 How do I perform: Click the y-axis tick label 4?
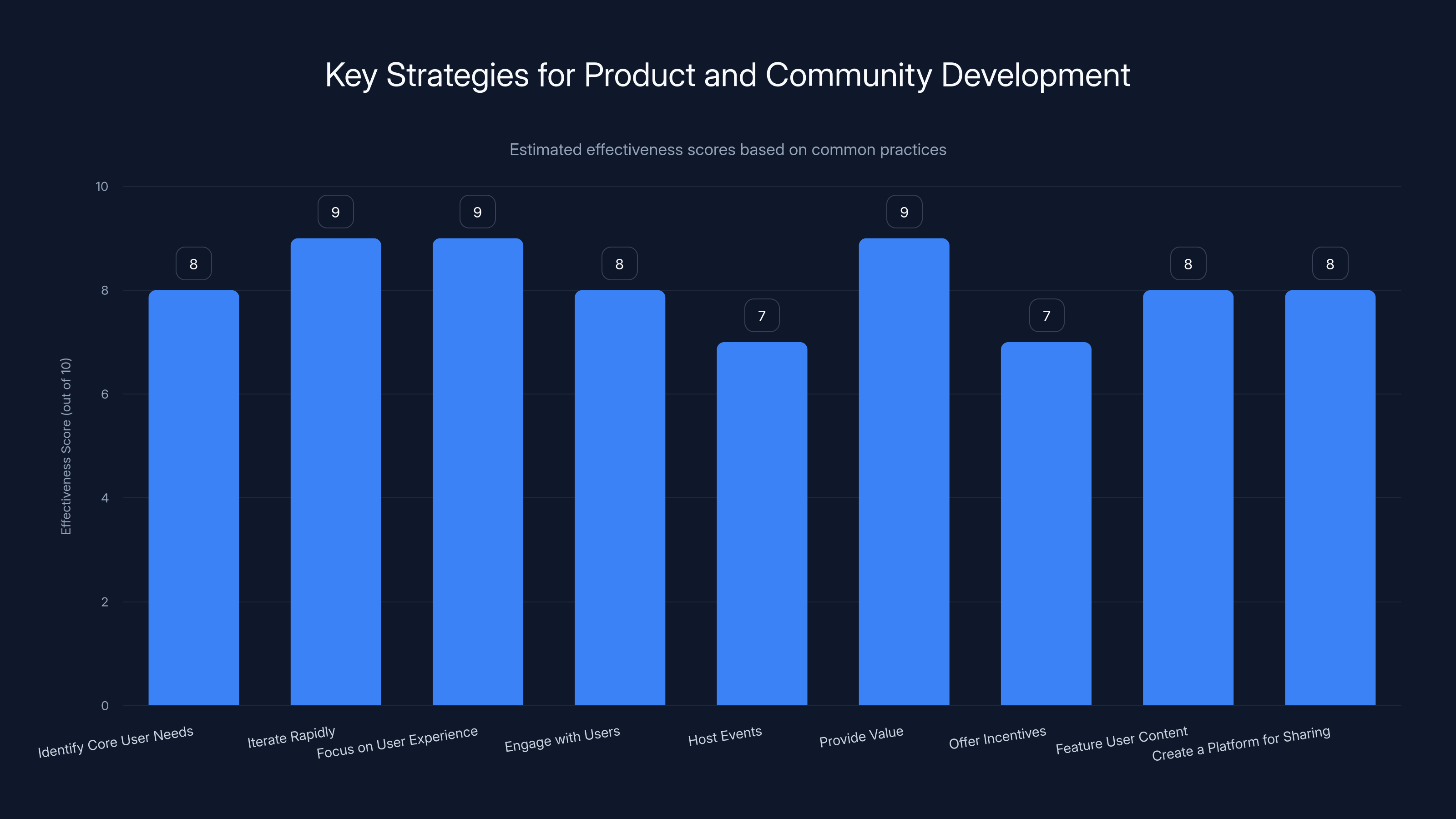[x=105, y=498]
